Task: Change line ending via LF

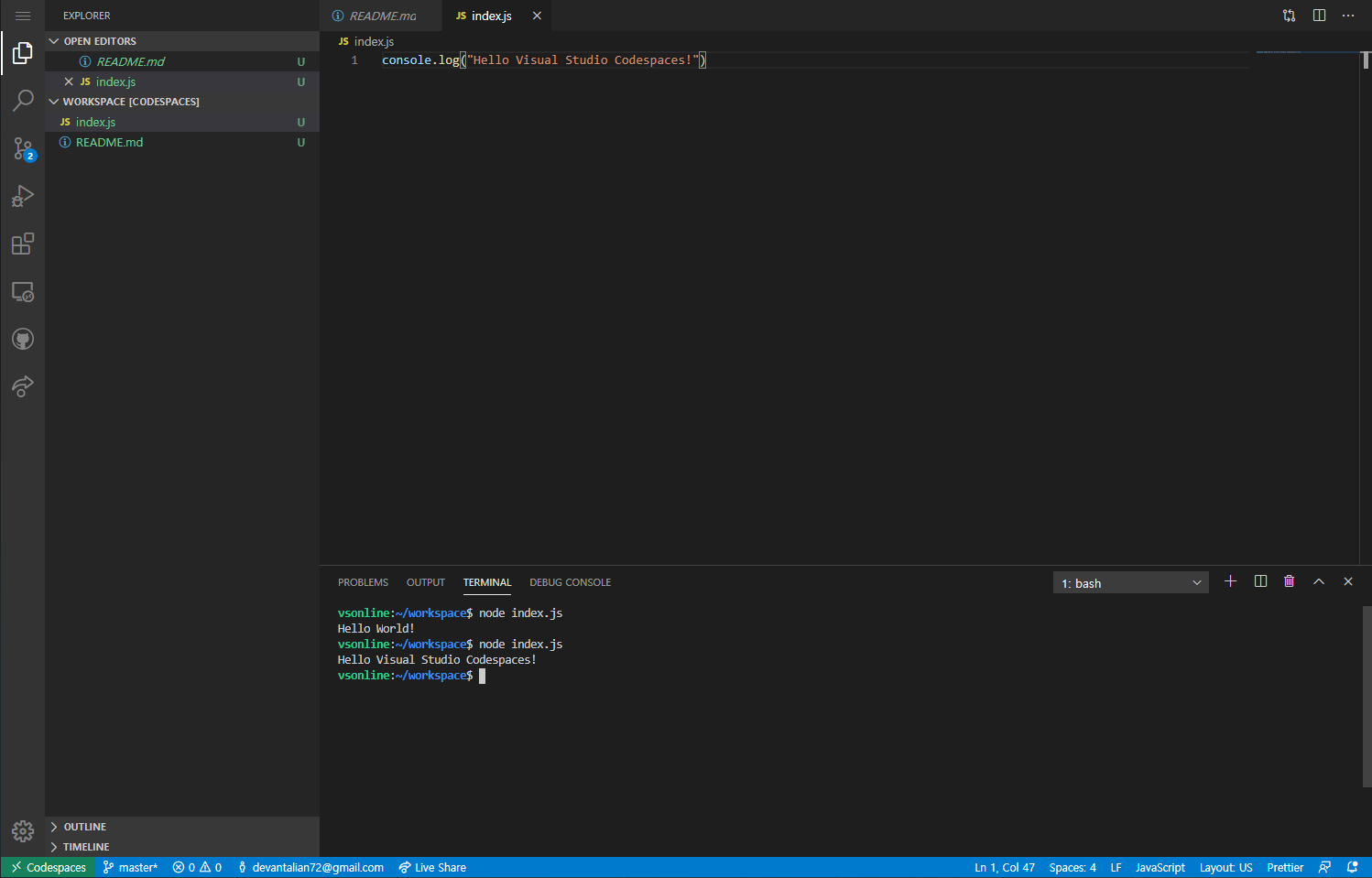Action: pos(1116,867)
